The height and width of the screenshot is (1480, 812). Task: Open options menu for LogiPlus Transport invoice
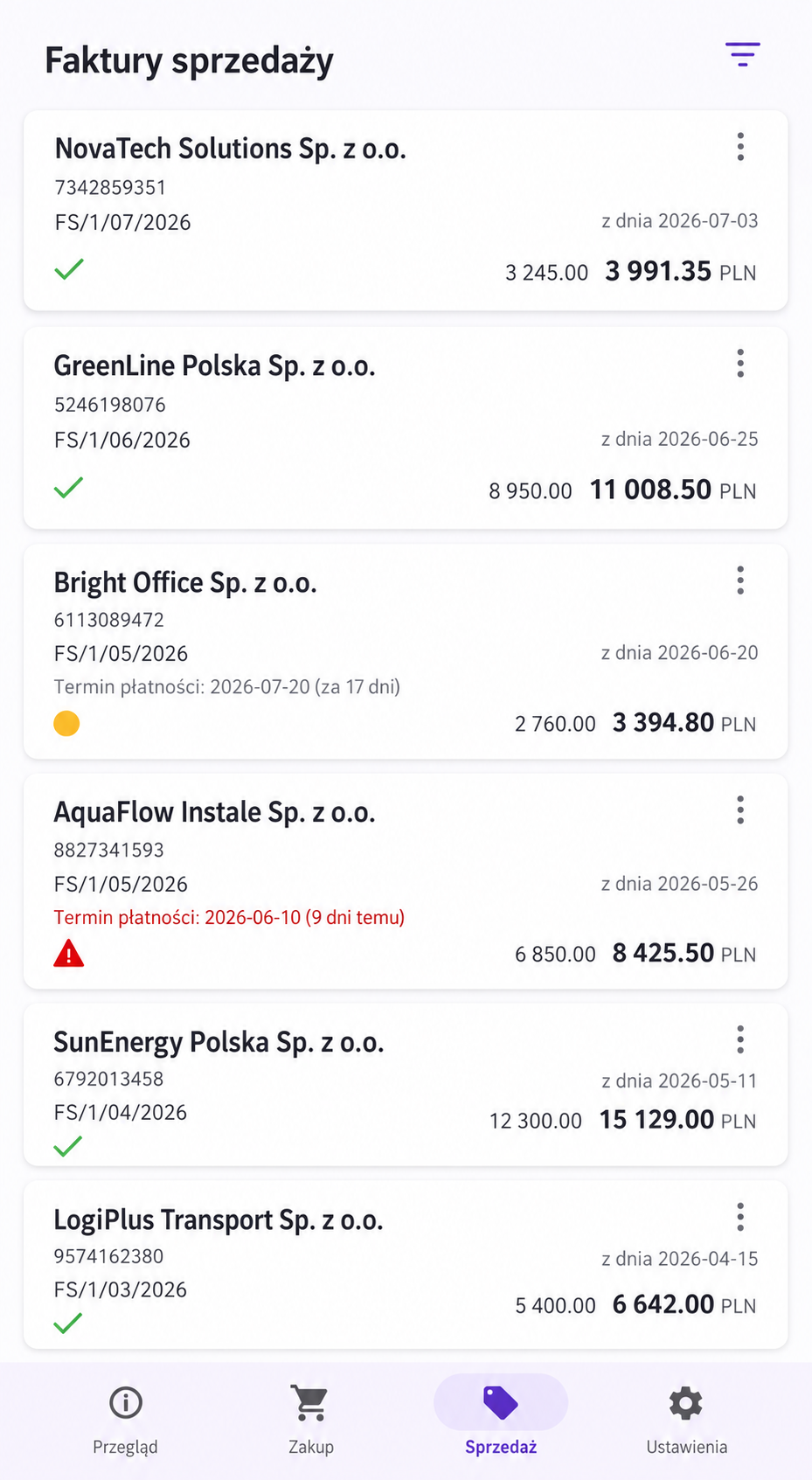click(x=740, y=1218)
